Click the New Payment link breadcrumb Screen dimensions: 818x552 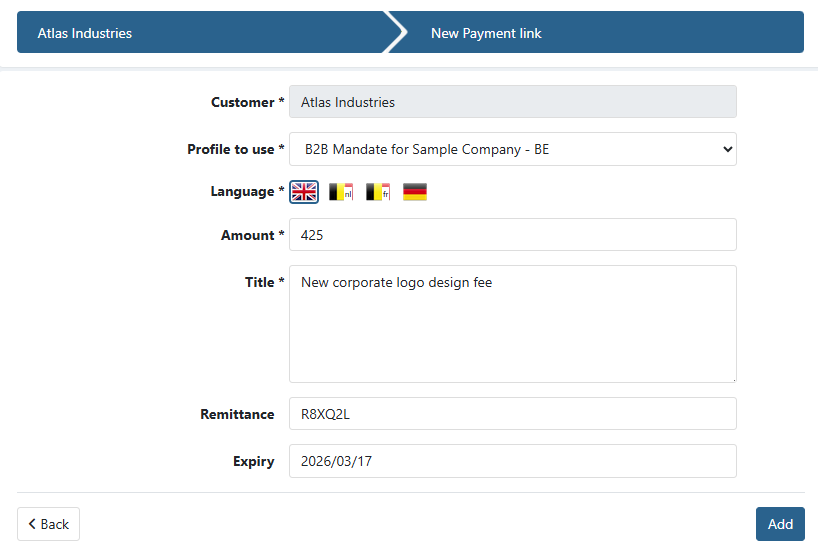coord(486,33)
